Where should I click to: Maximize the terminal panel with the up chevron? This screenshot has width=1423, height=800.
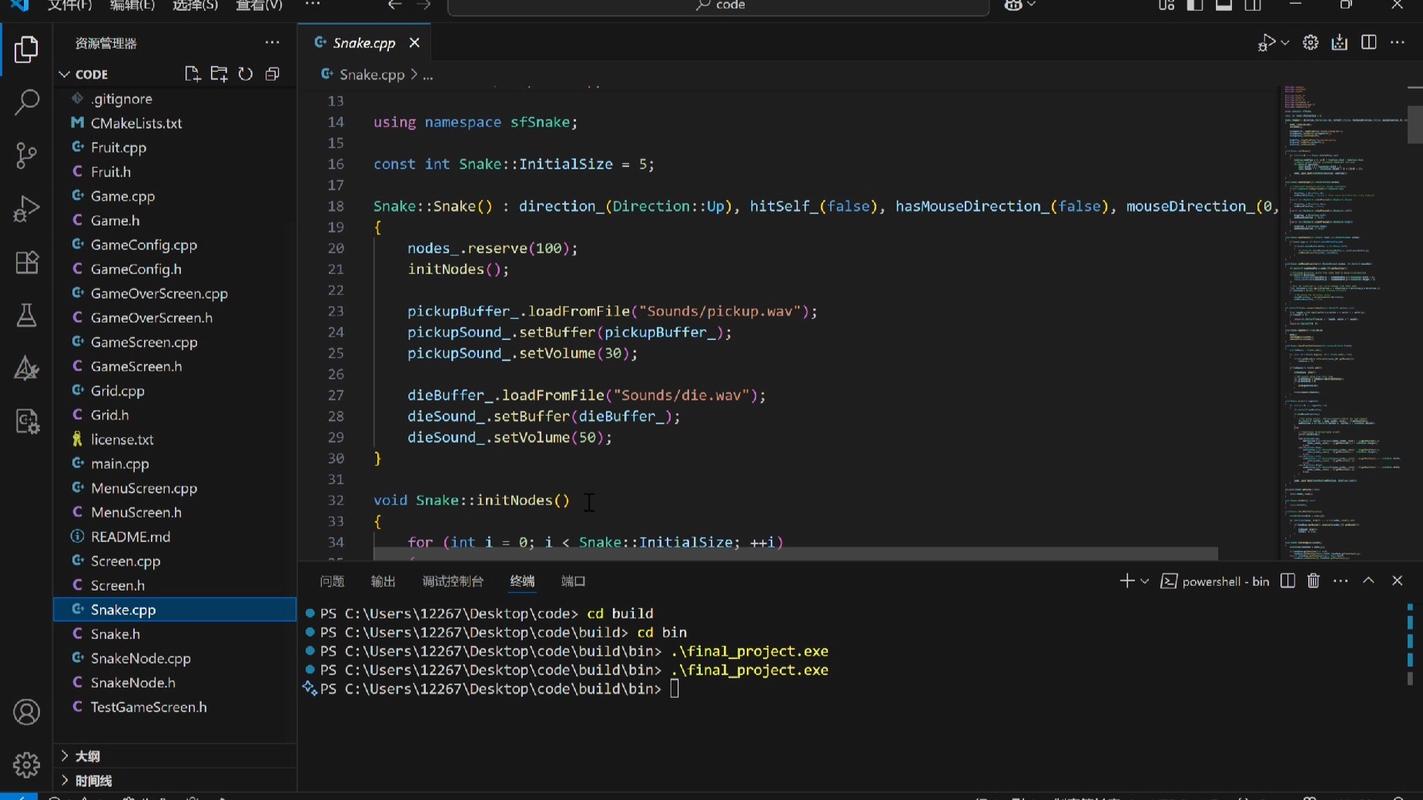pos(1369,581)
